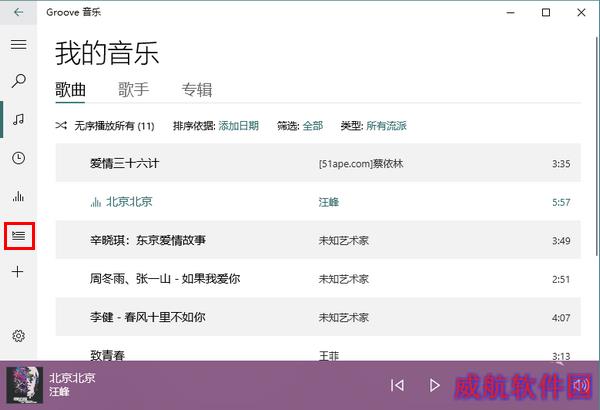This screenshot has width=600, height=410.
Task: Click the back arrow in the title bar
Action: 18,12
